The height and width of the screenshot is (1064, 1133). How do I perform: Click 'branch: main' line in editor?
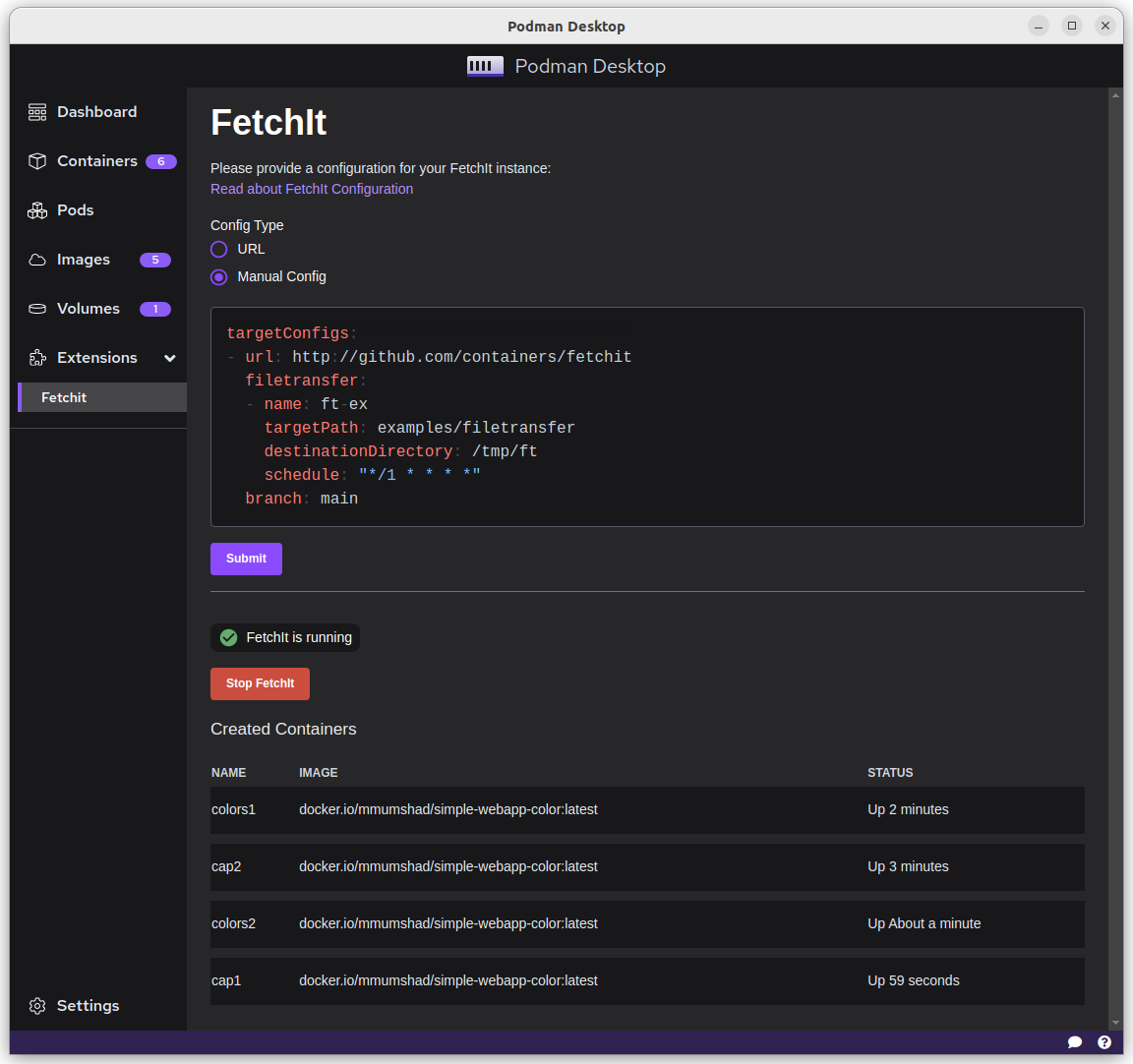(x=301, y=499)
